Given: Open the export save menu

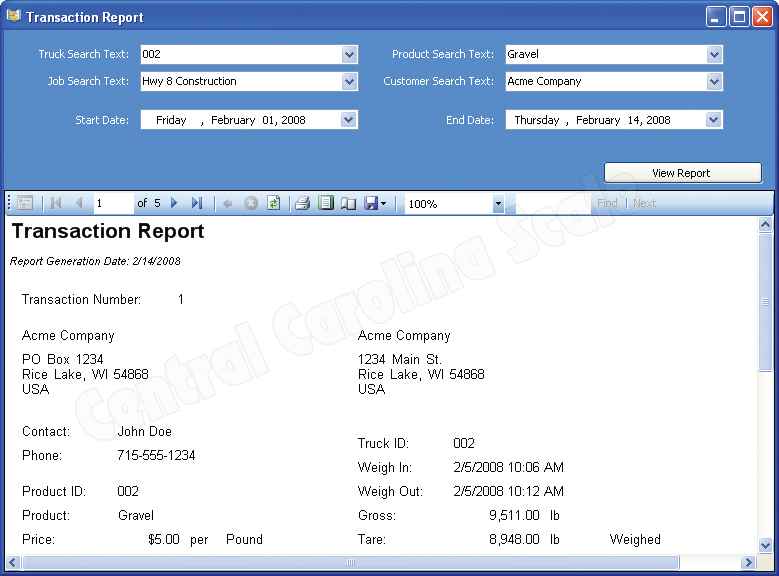Looking at the screenshot, I should pos(375,203).
